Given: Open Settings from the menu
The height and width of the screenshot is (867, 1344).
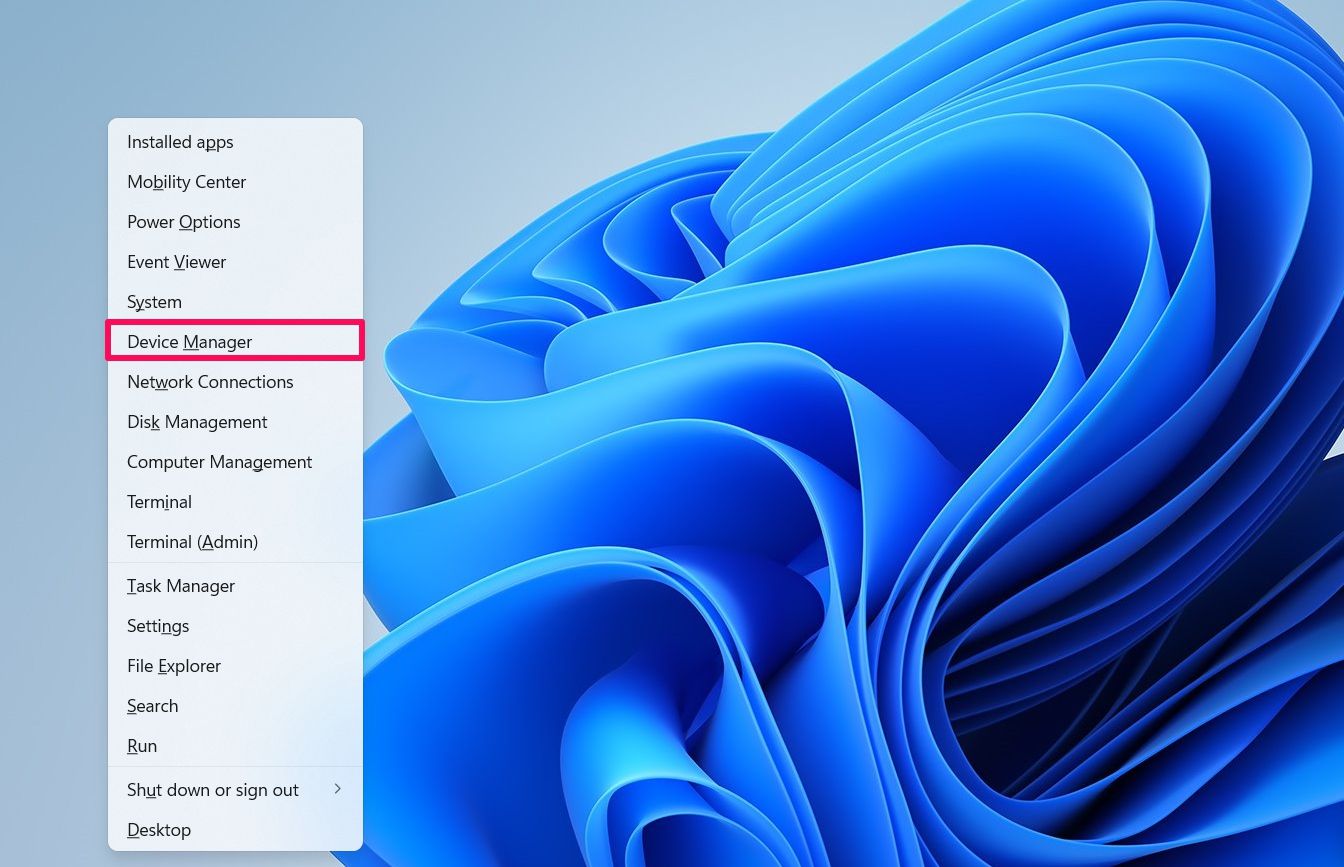Looking at the screenshot, I should pyautogui.click(x=158, y=625).
